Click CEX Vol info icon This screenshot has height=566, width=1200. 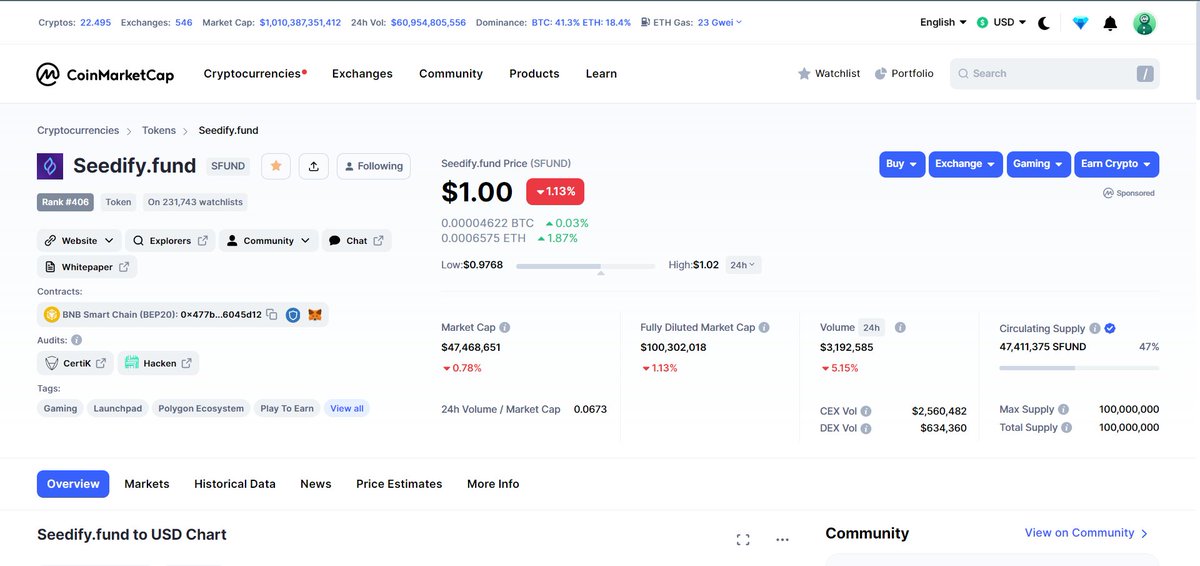click(x=866, y=411)
